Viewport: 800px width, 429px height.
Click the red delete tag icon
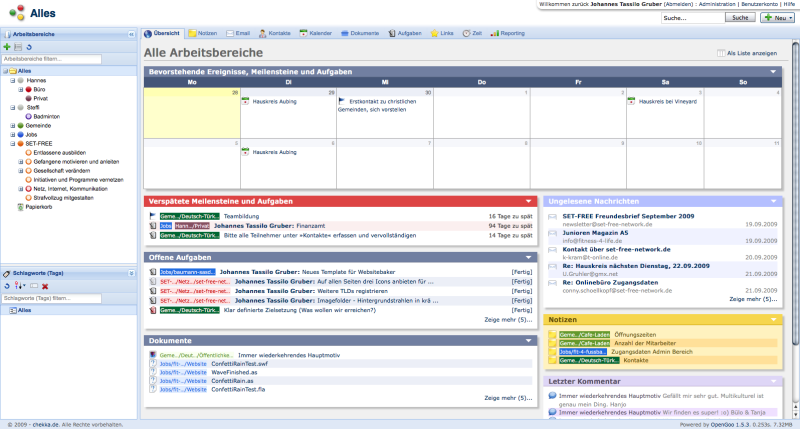(45, 286)
